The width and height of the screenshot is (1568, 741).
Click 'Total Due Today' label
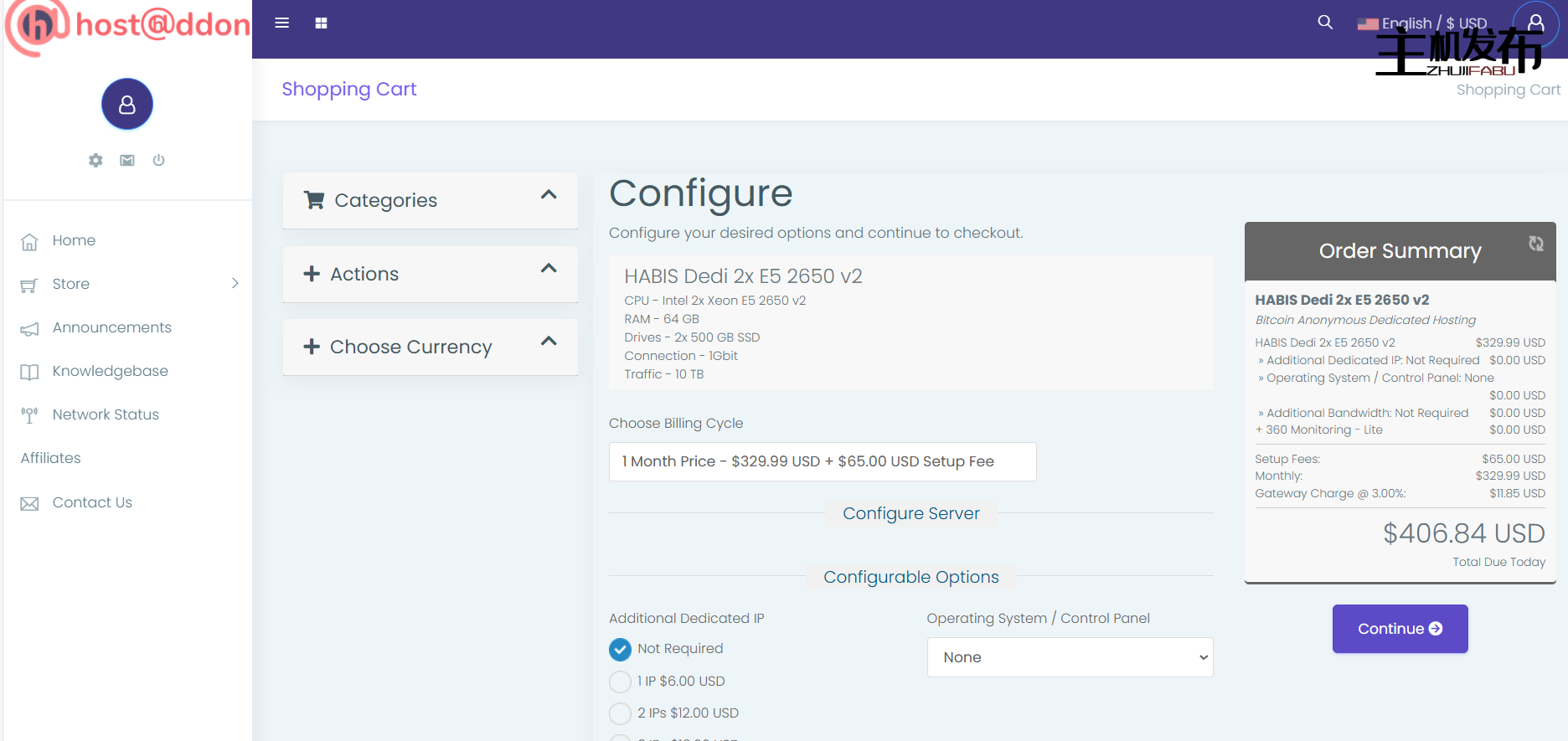pyautogui.click(x=1499, y=562)
